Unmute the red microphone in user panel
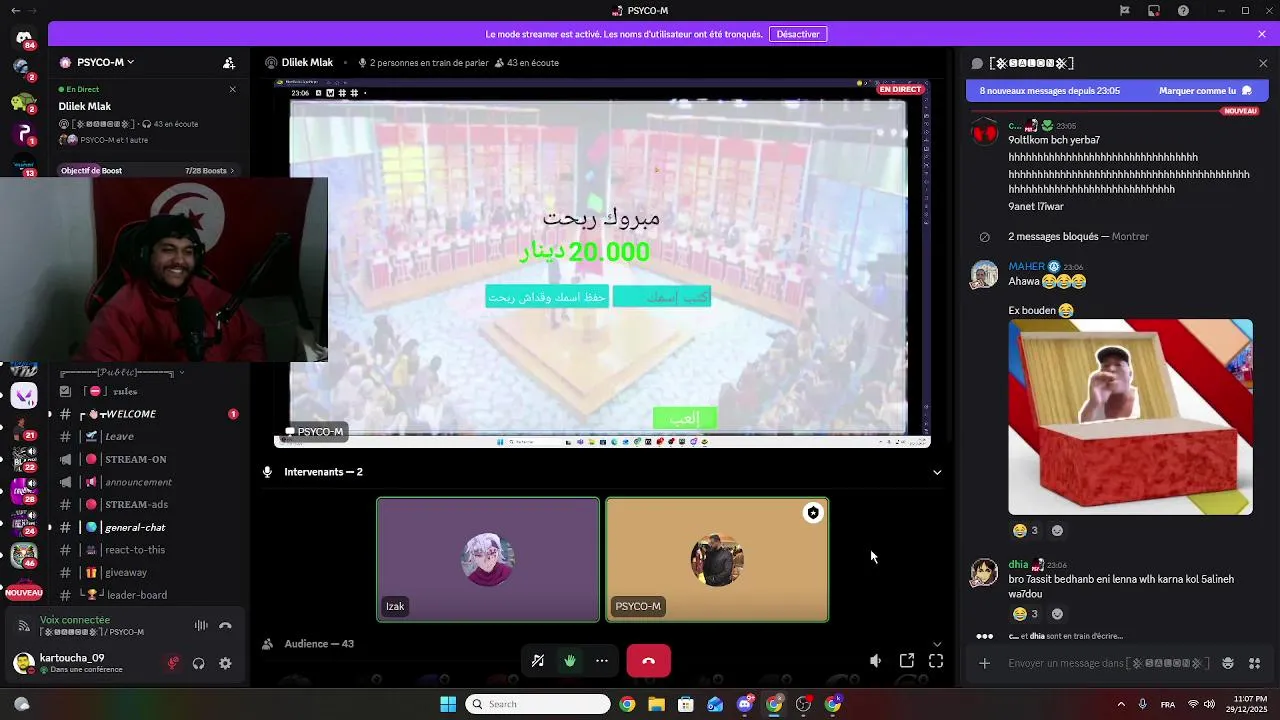 tap(173, 663)
